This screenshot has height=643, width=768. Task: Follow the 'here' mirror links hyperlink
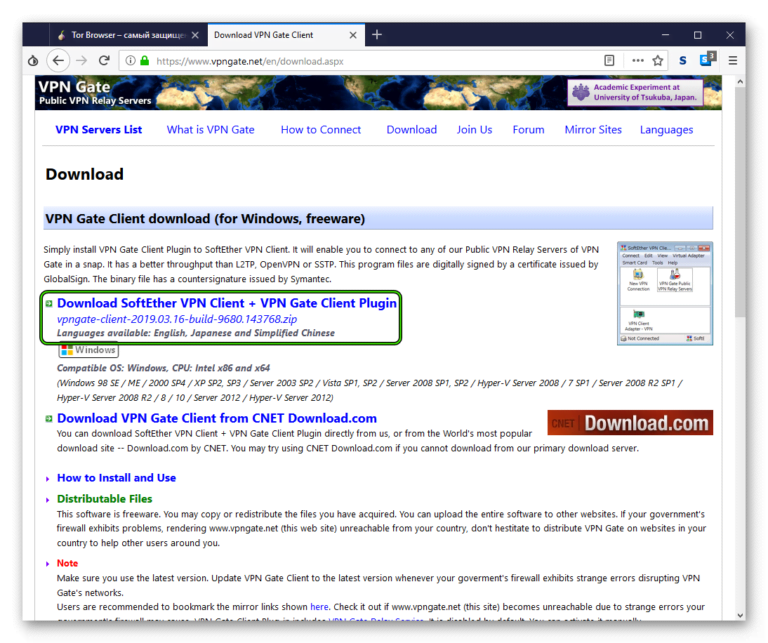pyautogui.click(x=319, y=607)
